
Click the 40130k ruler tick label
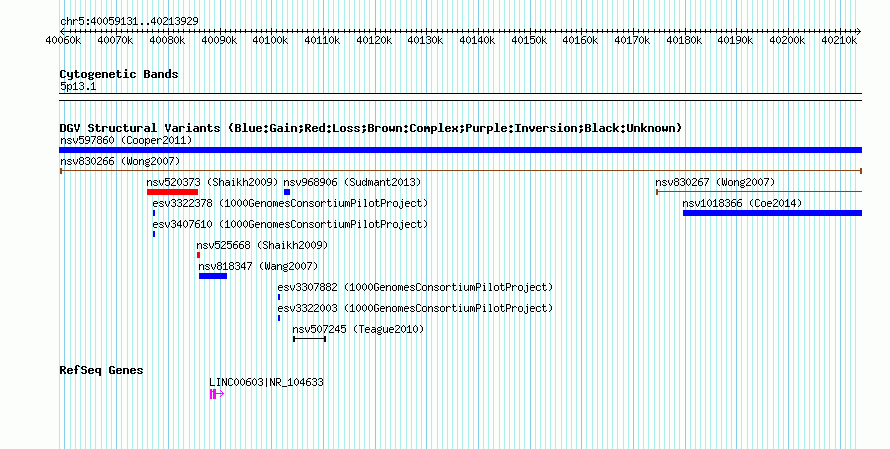426,40
